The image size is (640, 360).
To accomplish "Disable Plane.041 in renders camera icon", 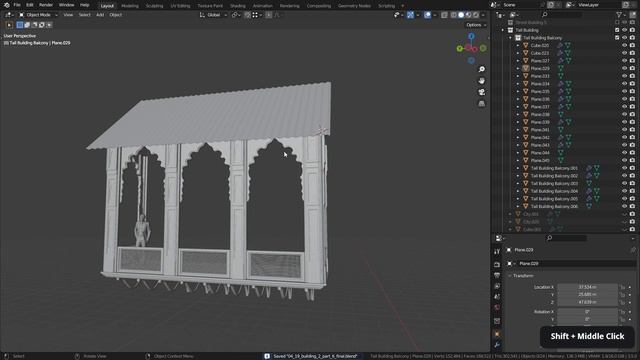I will tap(632, 129).
